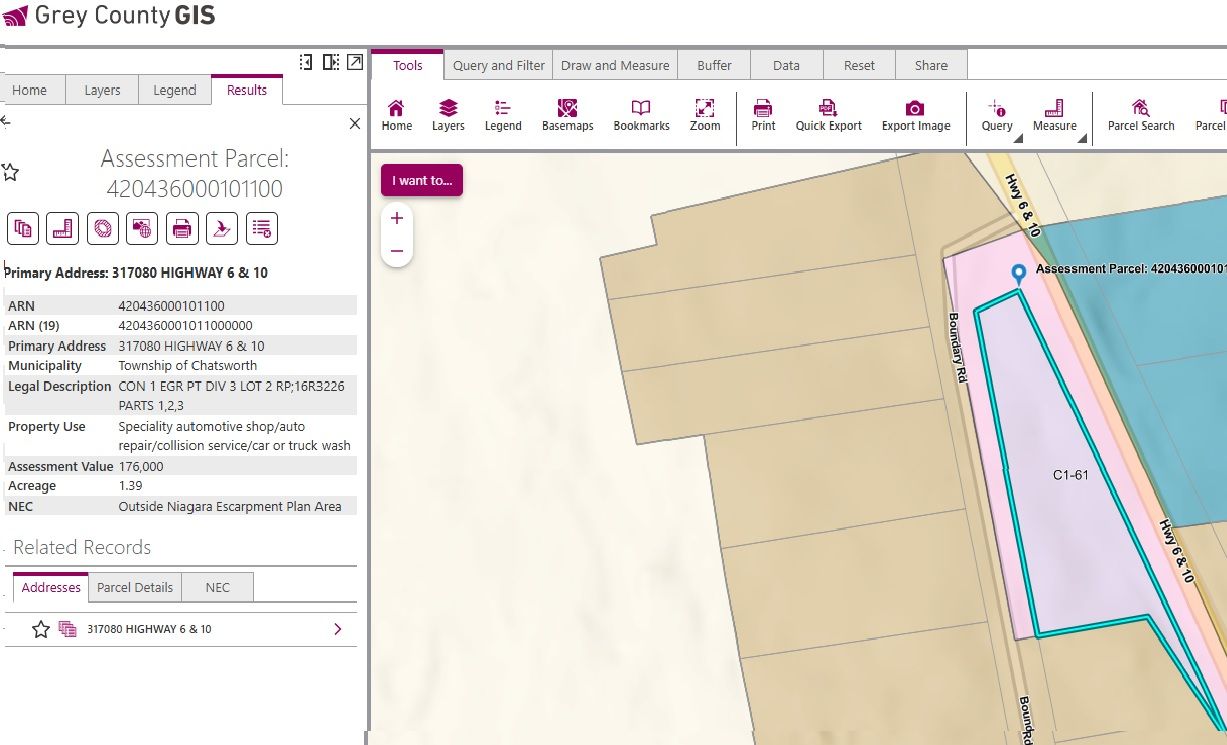Select the Quick Export tool

[828, 115]
